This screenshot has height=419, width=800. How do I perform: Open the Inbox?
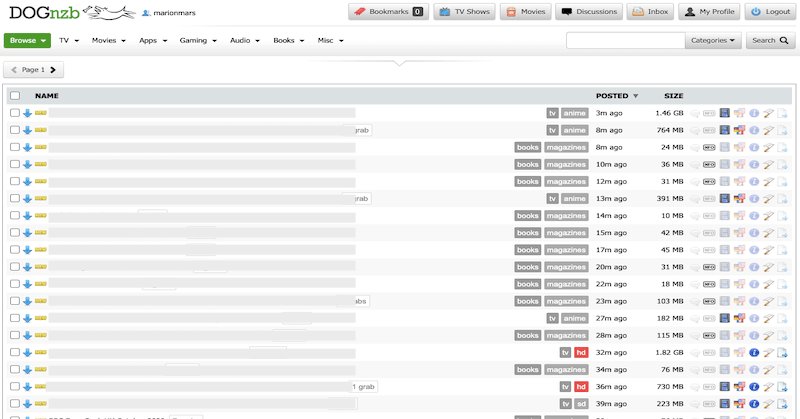pos(651,12)
